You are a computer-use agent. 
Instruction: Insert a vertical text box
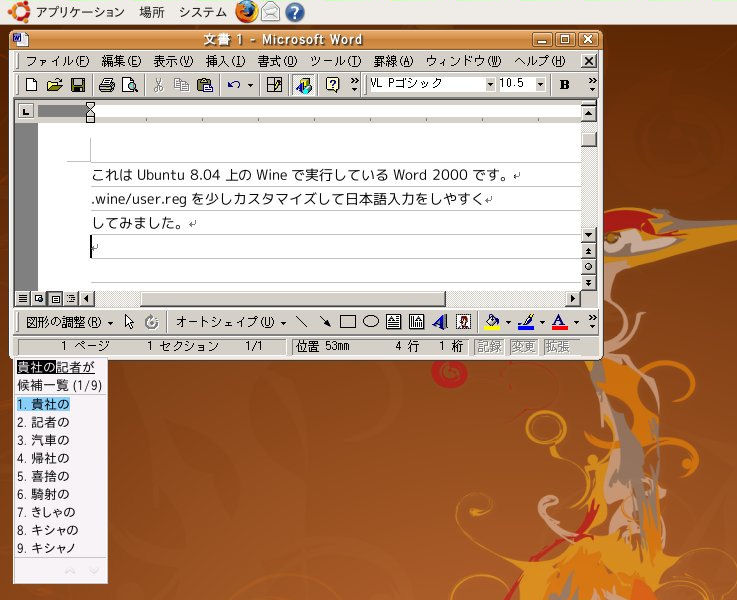click(416, 322)
